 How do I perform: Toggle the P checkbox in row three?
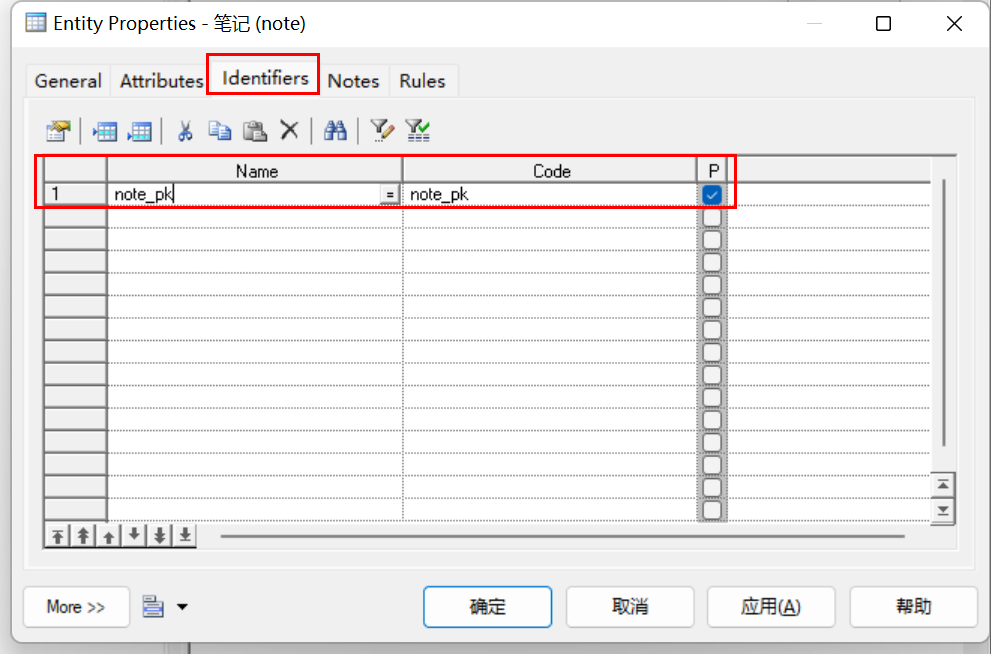pos(712,239)
